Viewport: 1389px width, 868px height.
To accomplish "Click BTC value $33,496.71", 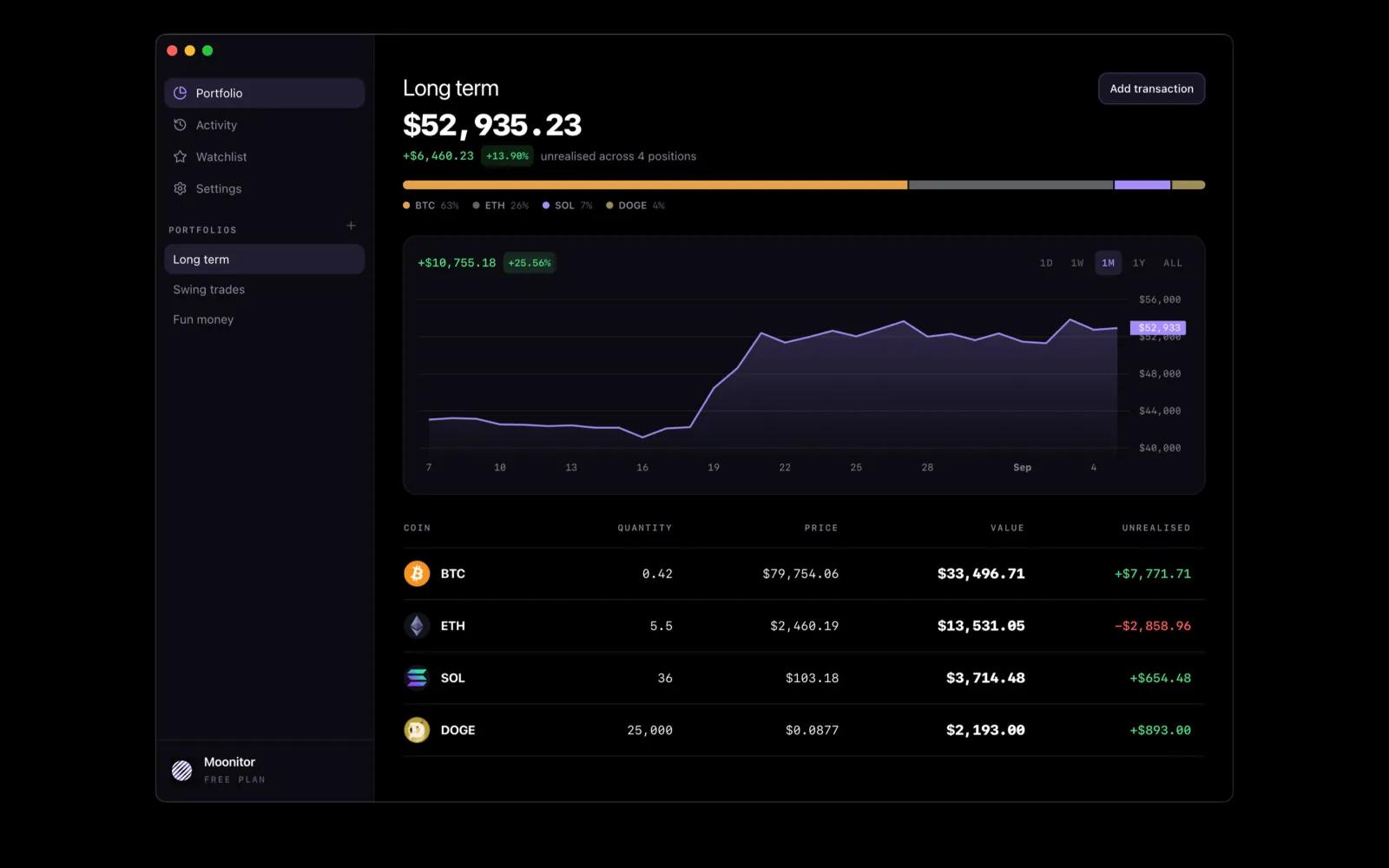I will pyautogui.click(x=981, y=574).
